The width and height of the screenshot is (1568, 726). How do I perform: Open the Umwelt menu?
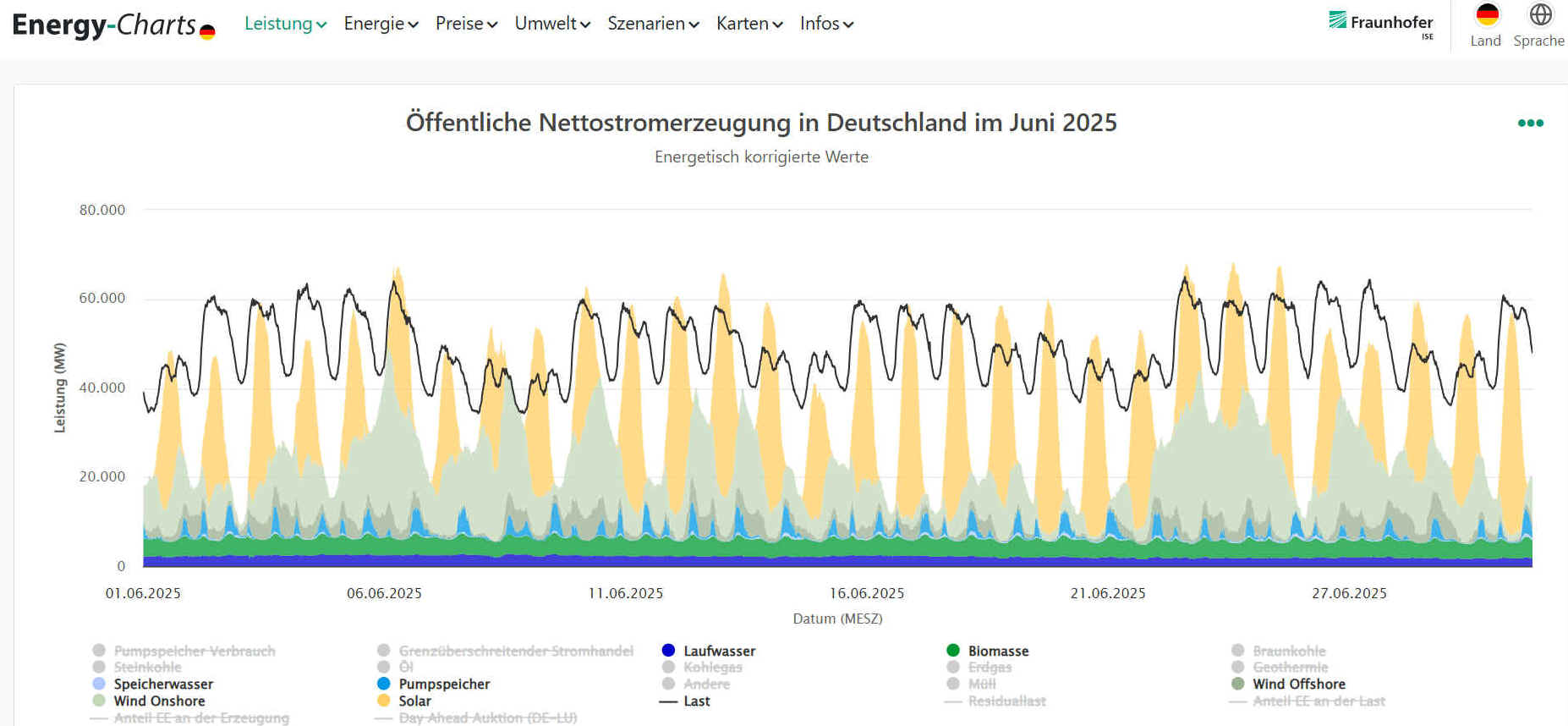tap(552, 24)
